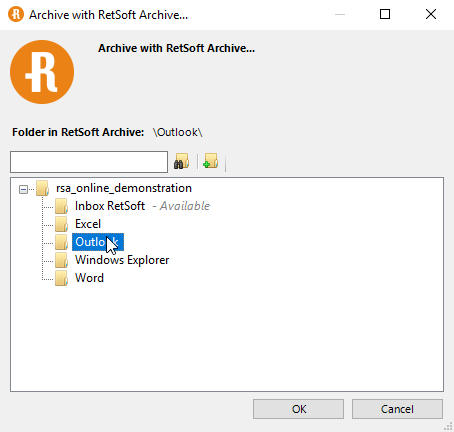Select the Inbox RetSoft folder

coord(110,206)
